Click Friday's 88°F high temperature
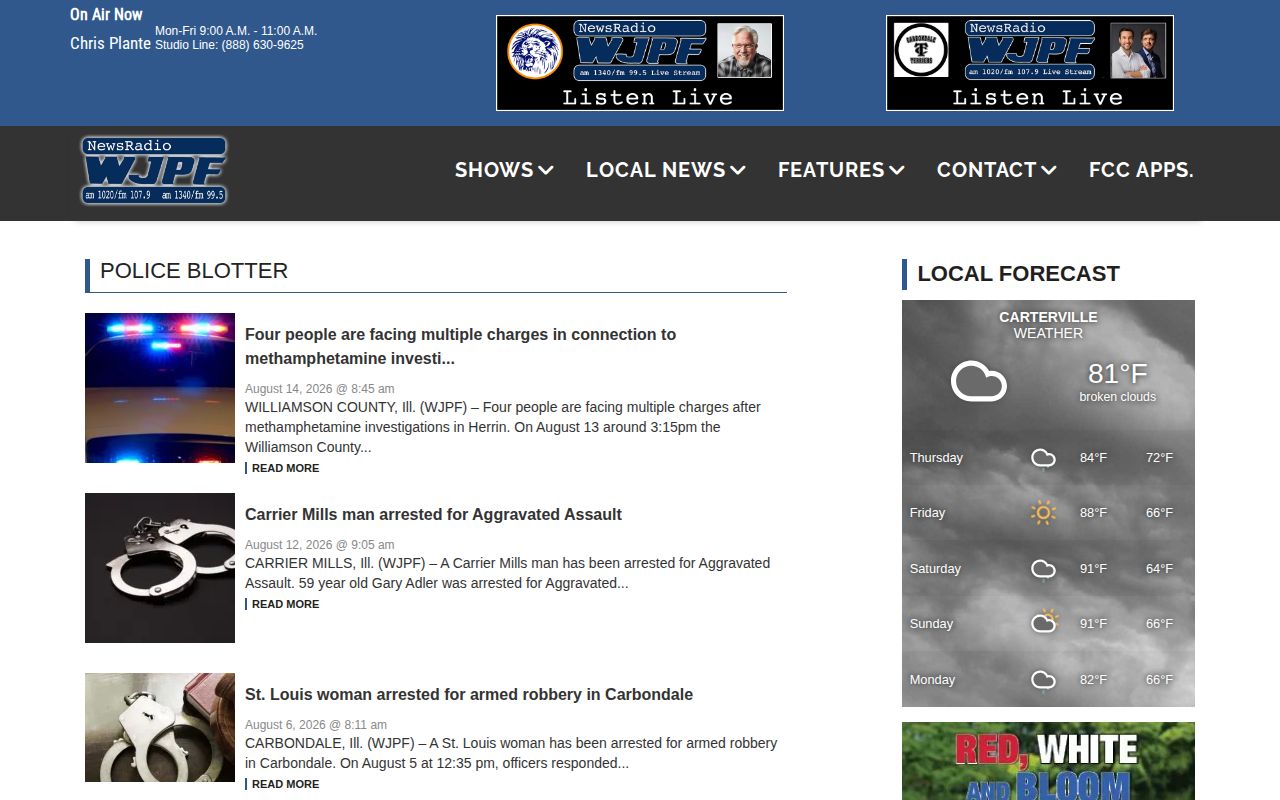 pos(1093,513)
